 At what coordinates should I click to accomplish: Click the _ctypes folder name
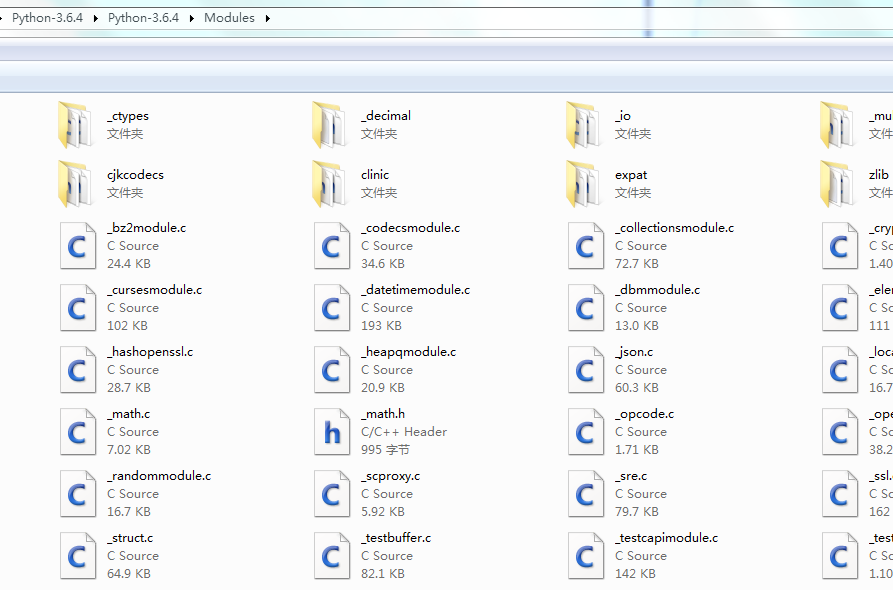pos(128,116)
